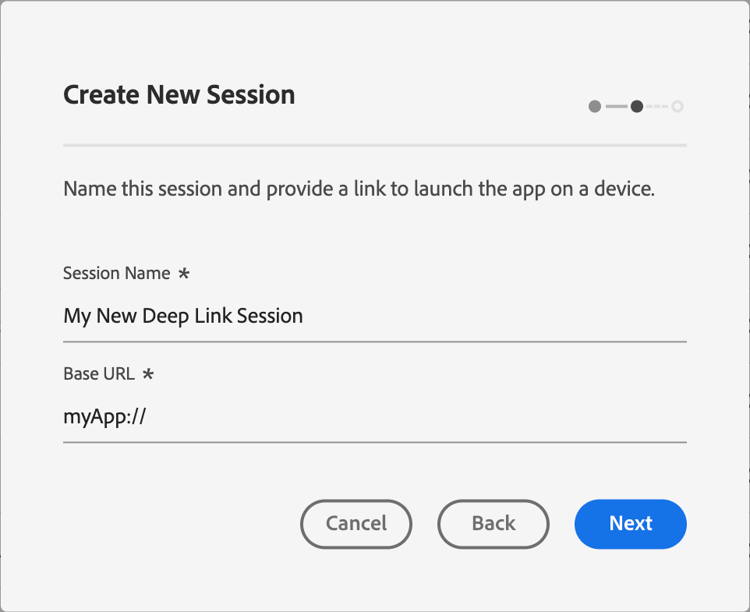Select the first step indicator dot
This screenshot has height=612, width=750.
point(595,106)
